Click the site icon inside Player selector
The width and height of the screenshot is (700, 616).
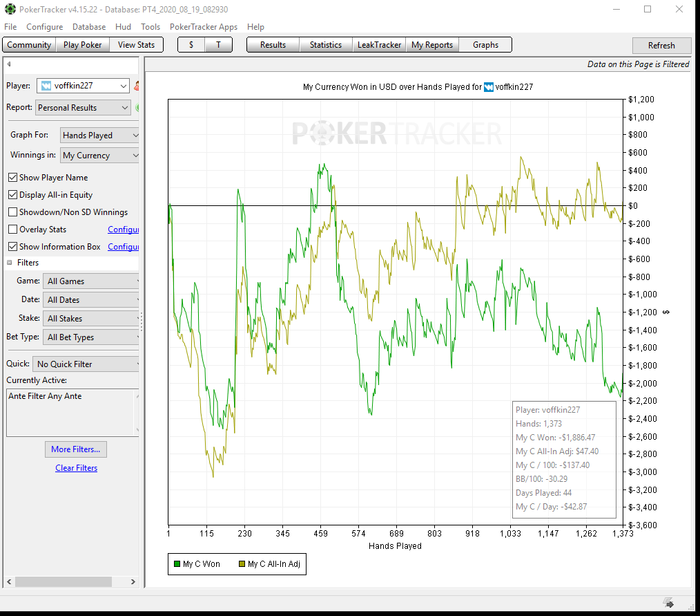46,86
